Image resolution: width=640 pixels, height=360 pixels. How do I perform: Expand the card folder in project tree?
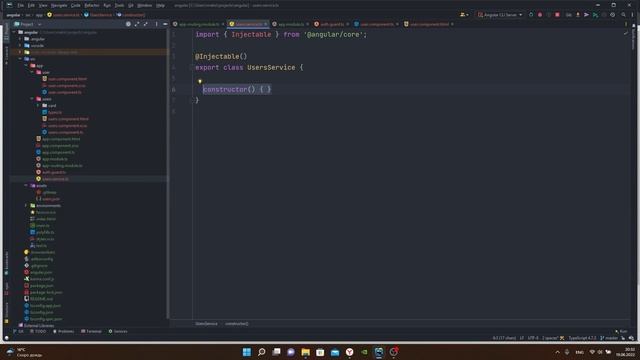[x=38, y=105]
